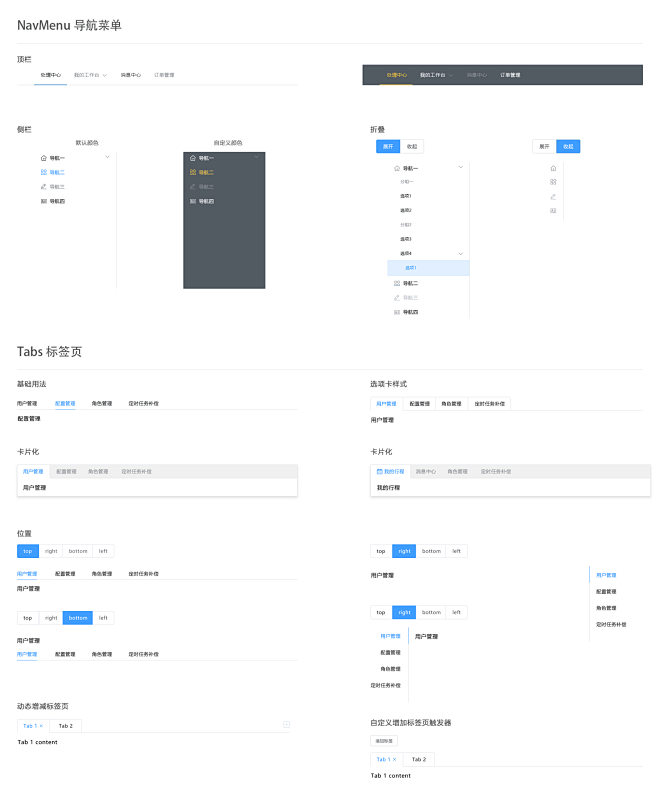
Task: Click the home icon in the collapsed icon-only menu
Action: (x=553, y=168)
